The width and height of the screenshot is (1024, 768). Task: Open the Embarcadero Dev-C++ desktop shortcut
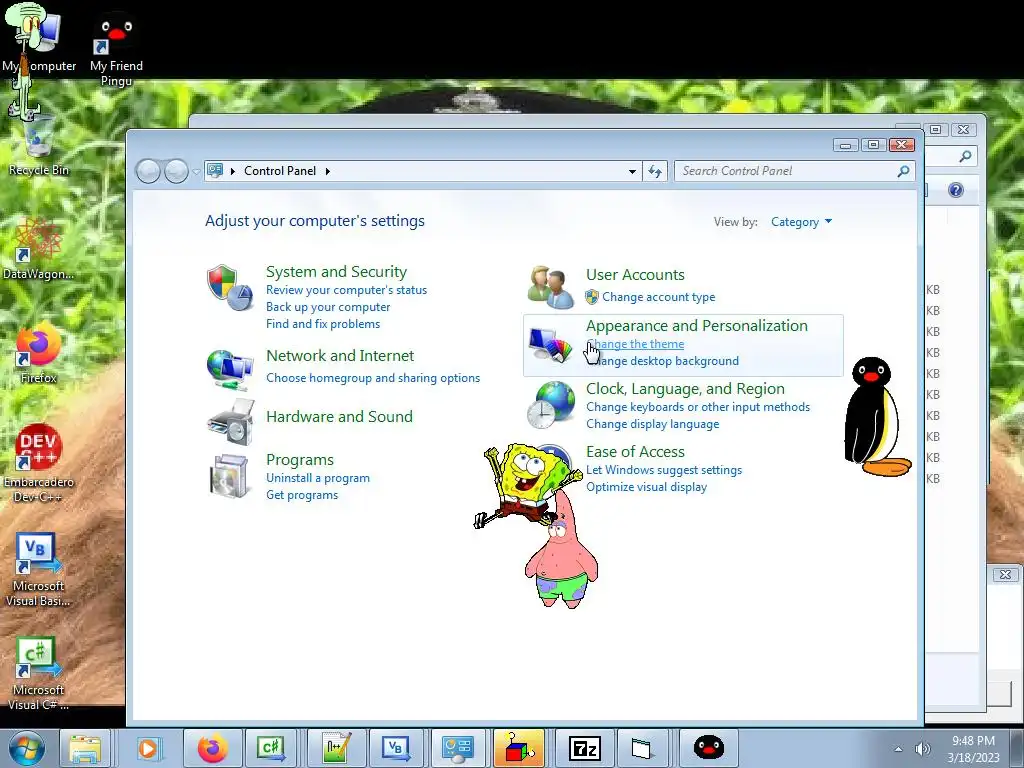click(39, 464)
